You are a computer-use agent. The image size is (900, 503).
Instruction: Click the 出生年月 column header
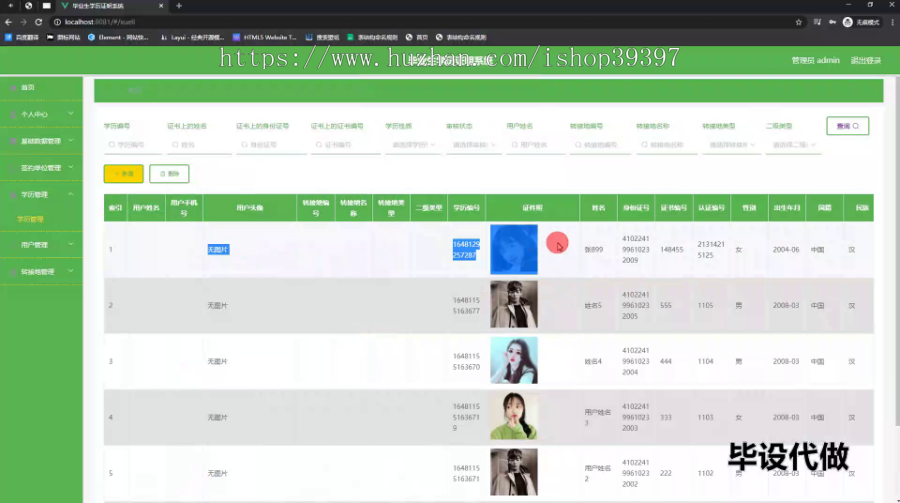(786, 208)
